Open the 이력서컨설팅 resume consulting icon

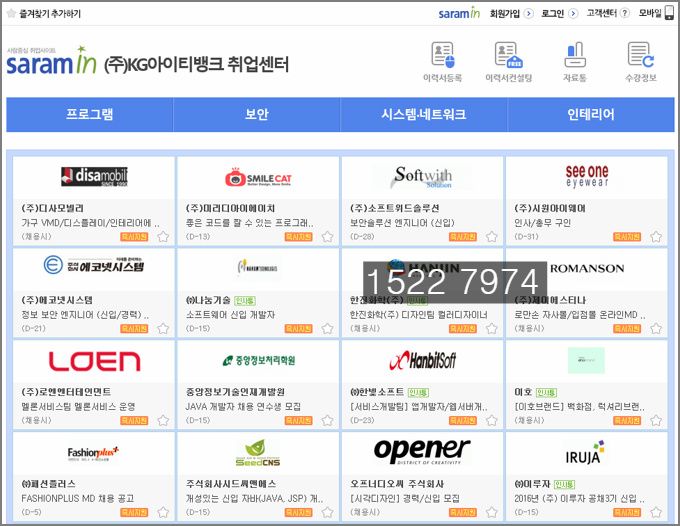pyautogui.click(x=509, y=55)
